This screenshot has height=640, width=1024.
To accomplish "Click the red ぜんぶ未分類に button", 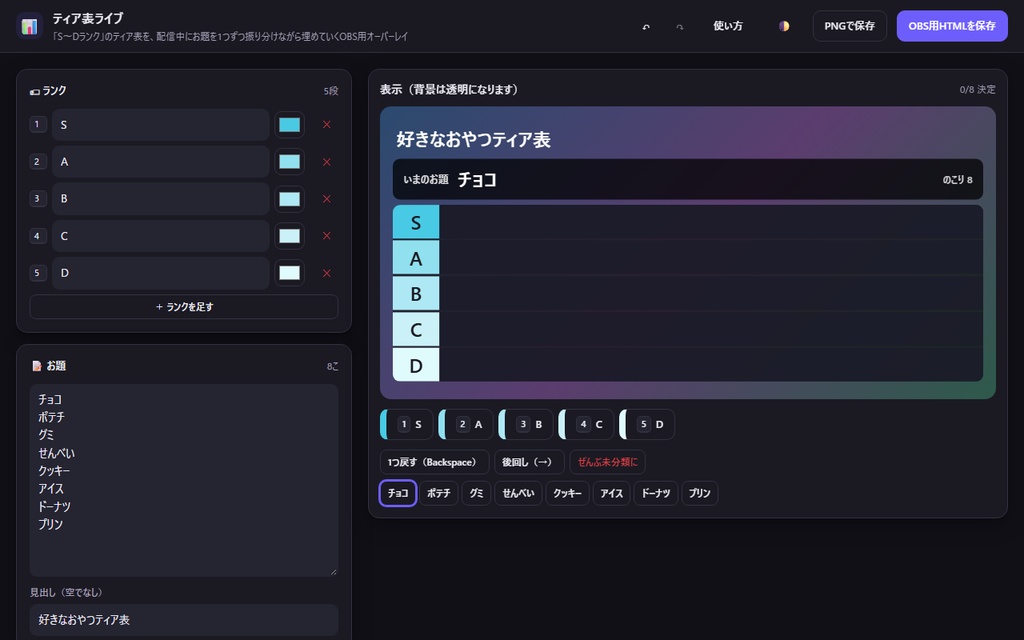I will pos(607,462).
